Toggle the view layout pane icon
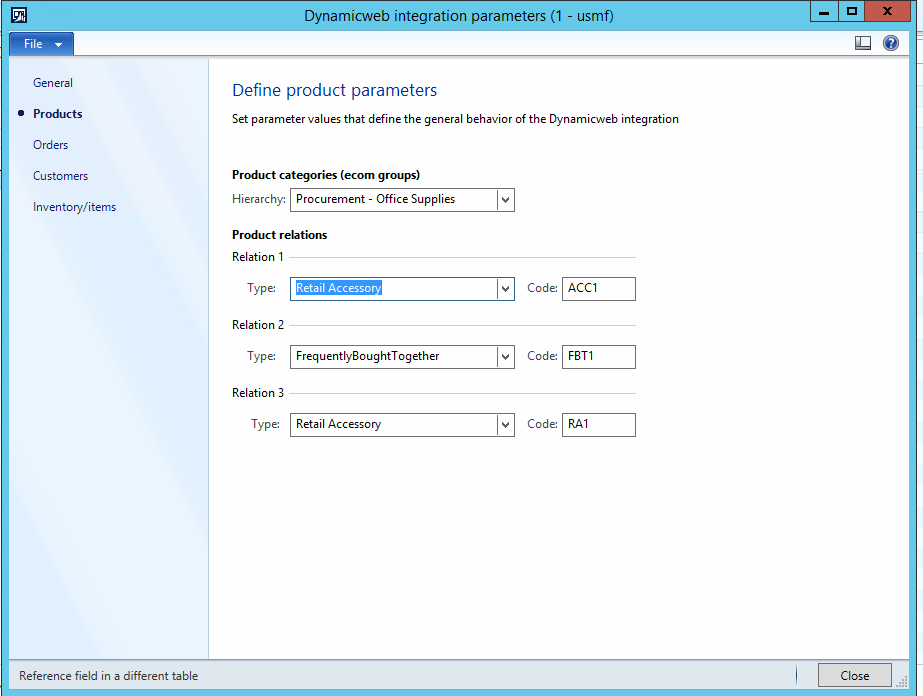This screenshot has width=923, height=696. pyautogui.click(x=863, y=43)
